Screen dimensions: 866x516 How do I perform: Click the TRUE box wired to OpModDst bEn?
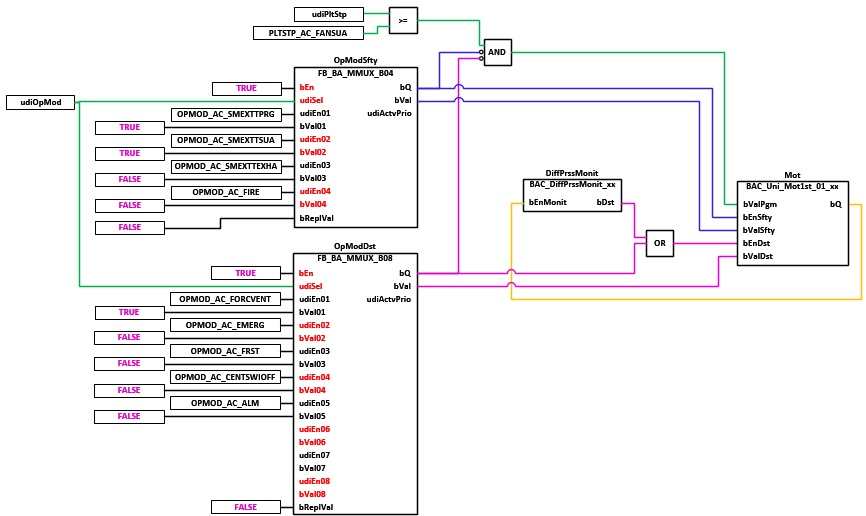(246, 273)
